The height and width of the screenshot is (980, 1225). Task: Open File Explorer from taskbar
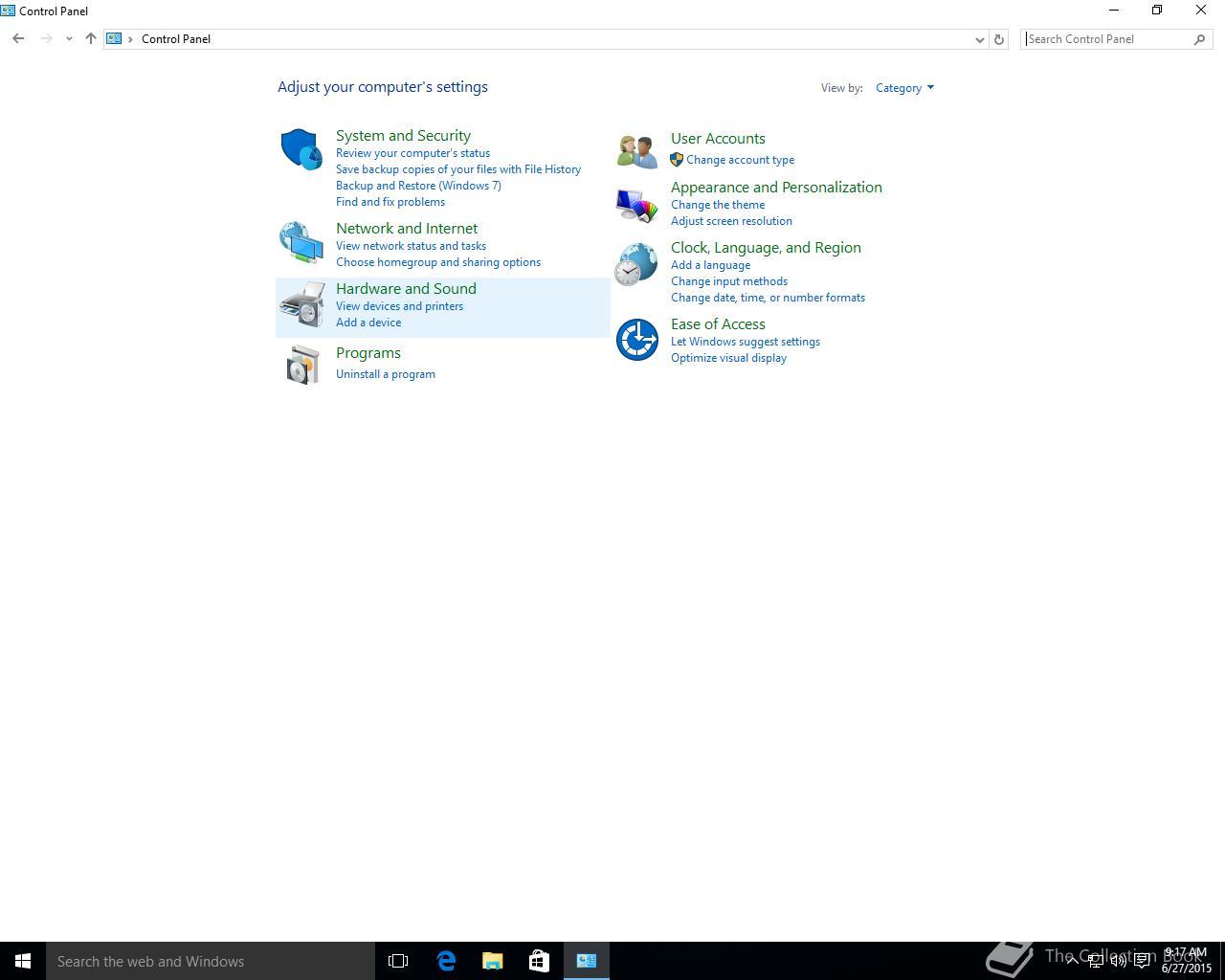pyautogui.click(x=493, y=961)
